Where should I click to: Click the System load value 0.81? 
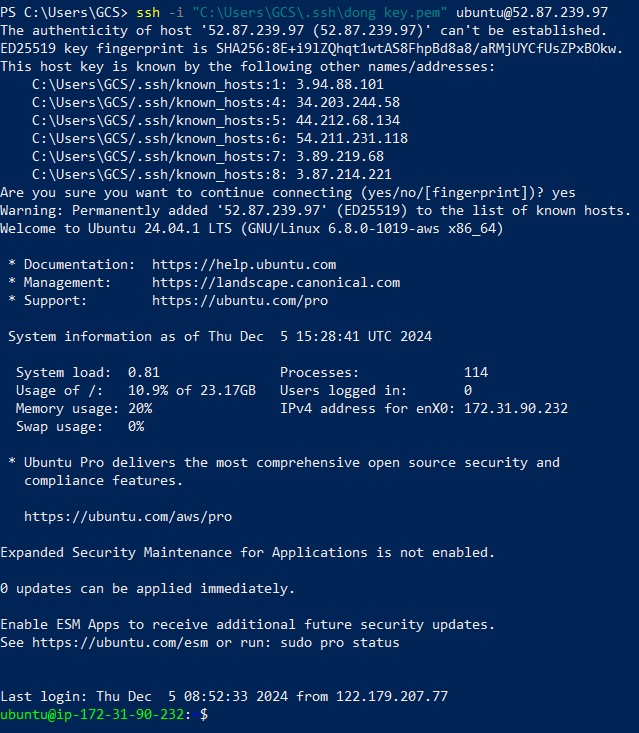tap(144, 373)
